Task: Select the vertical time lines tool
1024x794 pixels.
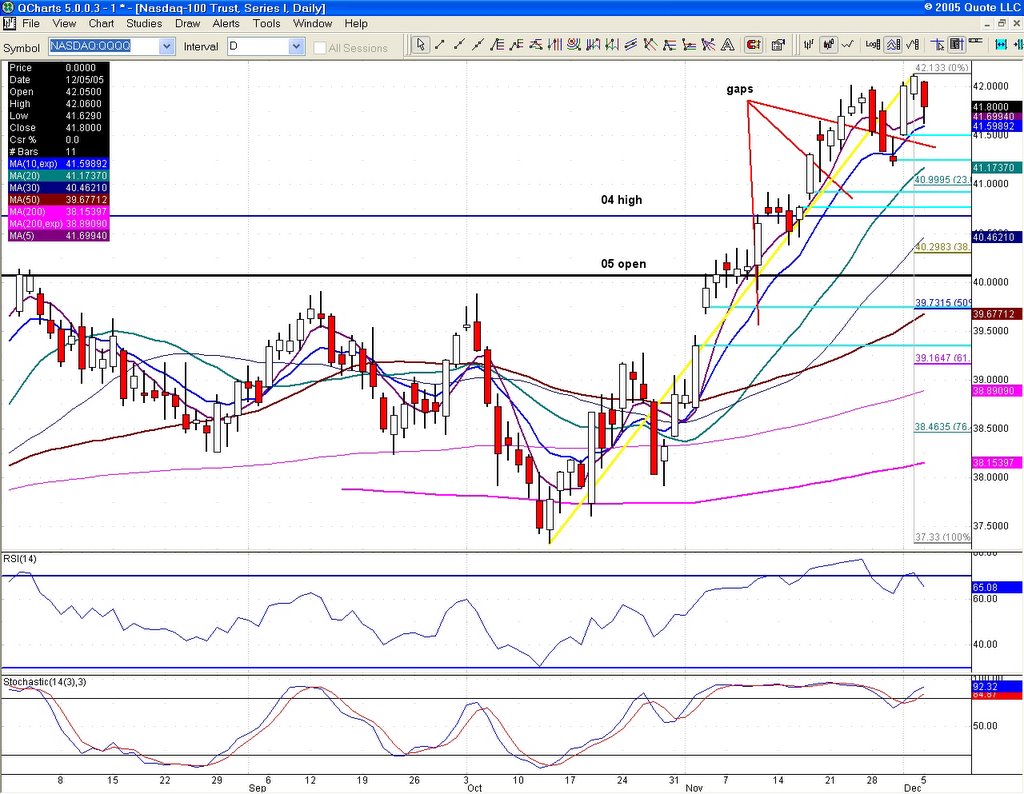Action: point(554,44)
